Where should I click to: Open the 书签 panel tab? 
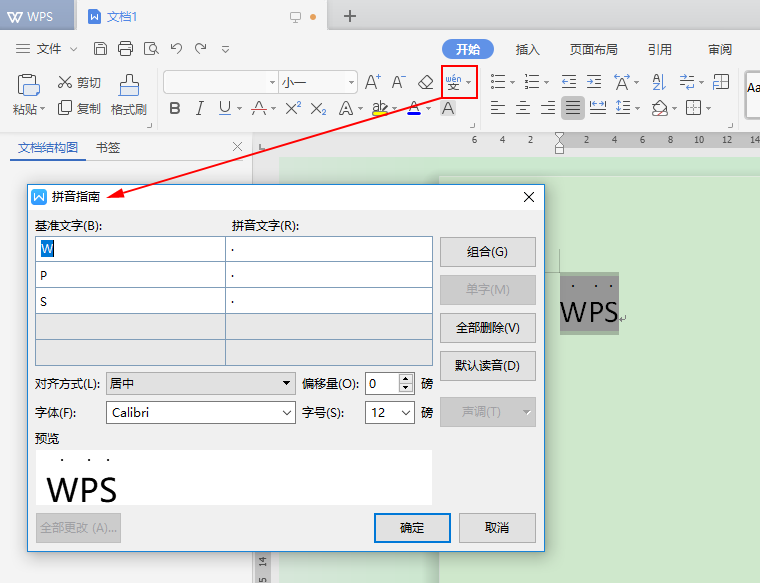coord(108,147)
